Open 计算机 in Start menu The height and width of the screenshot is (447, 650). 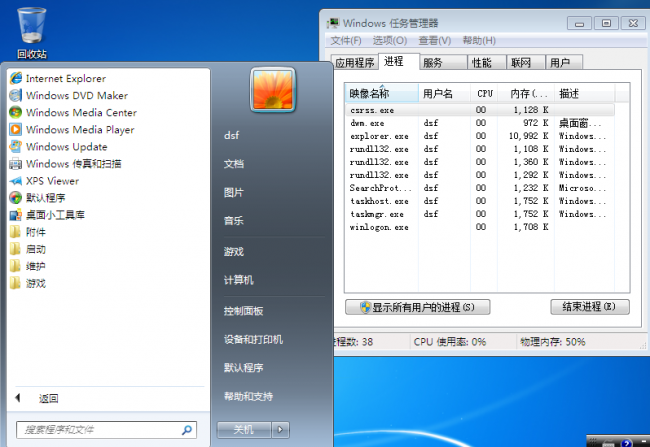pyautogui.click(x=238, y=280)
